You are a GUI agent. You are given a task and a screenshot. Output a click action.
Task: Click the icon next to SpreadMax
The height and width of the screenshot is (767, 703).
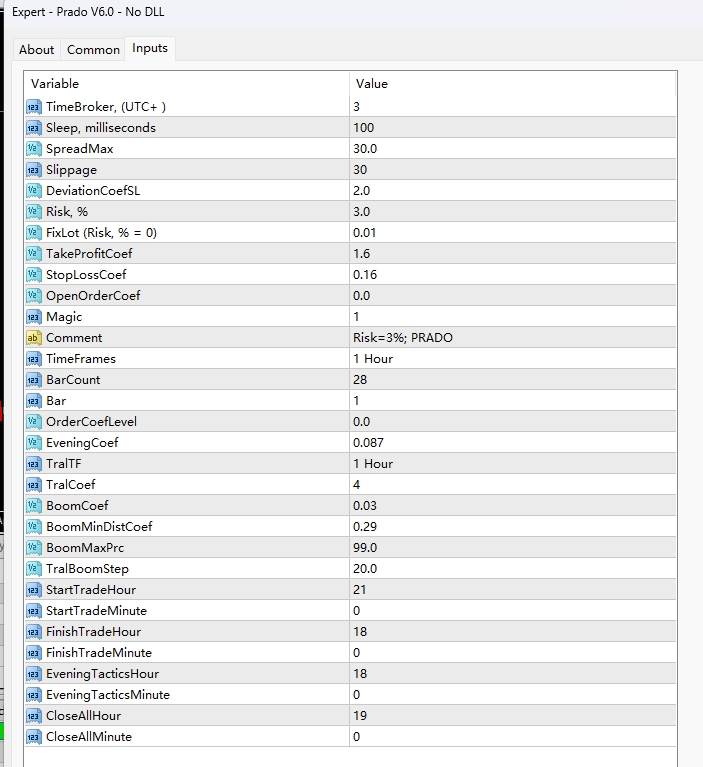coord(34,149)
